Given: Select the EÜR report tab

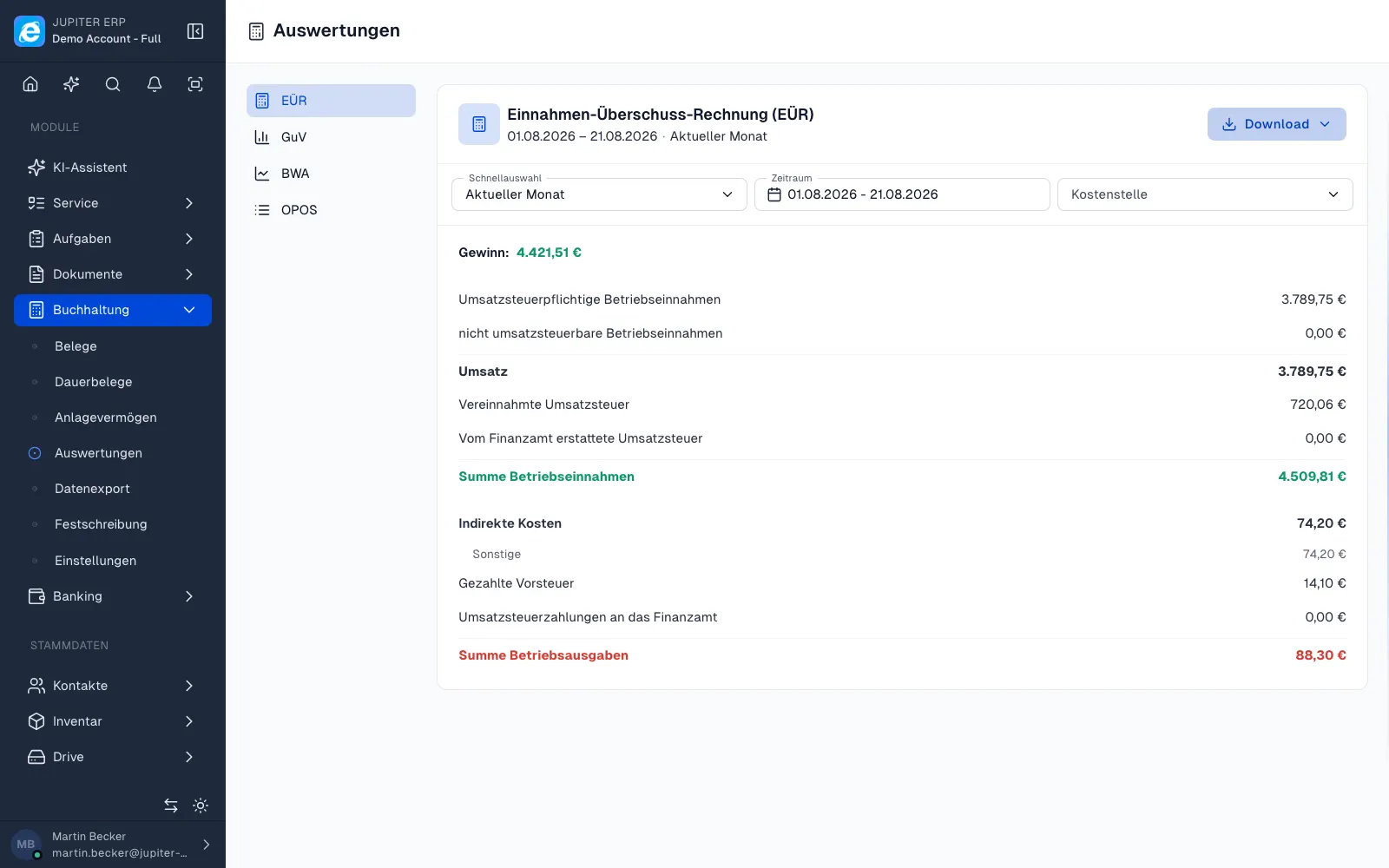Looking at the screenshot, I should coord(331,101).
